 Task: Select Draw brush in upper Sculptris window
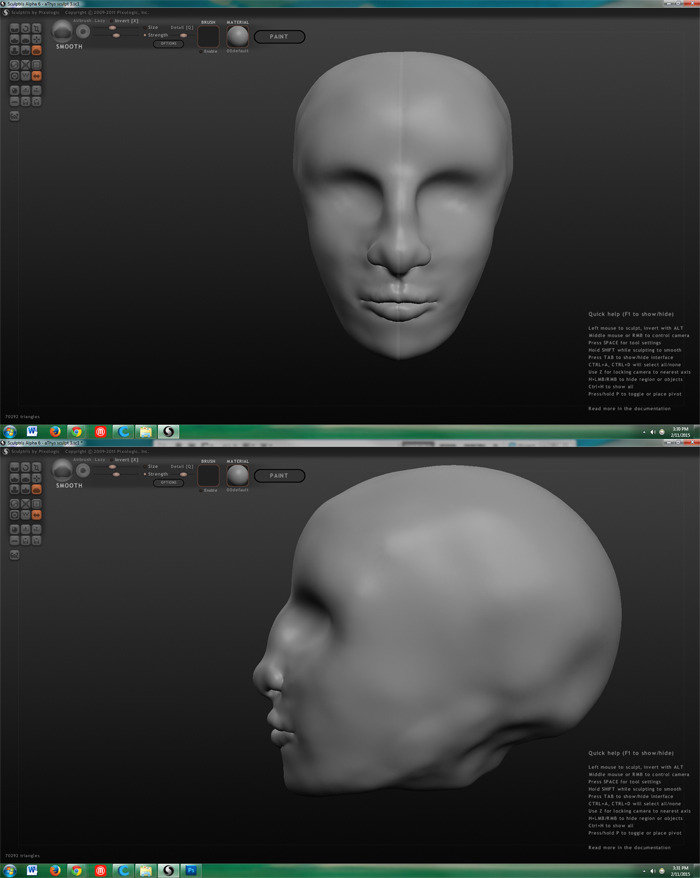(x=15, y=39)
